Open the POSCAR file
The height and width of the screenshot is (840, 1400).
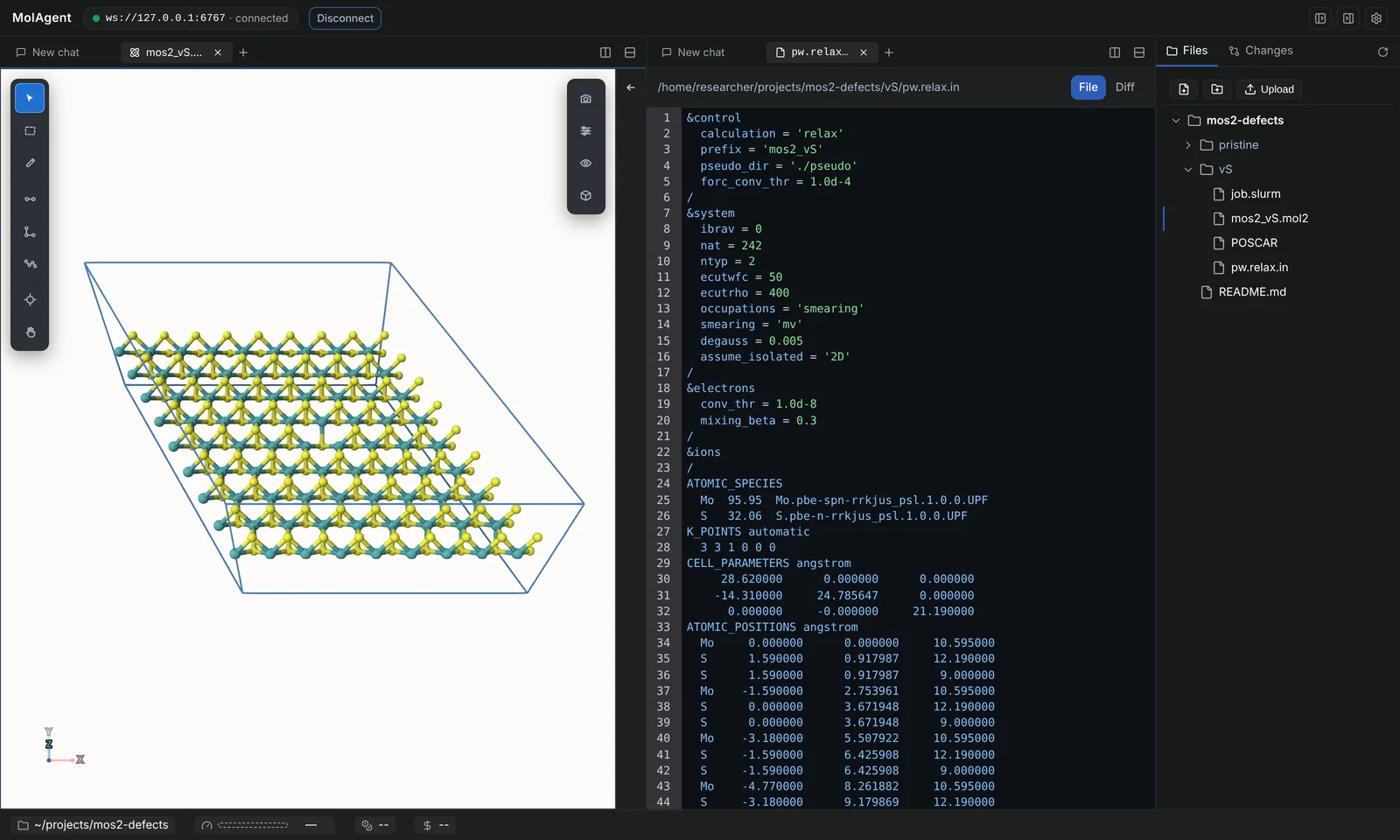(1254, 243)
